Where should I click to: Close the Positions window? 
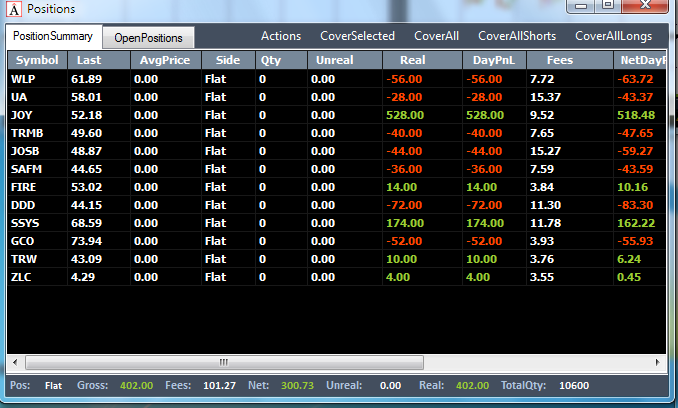click(645, 5)
